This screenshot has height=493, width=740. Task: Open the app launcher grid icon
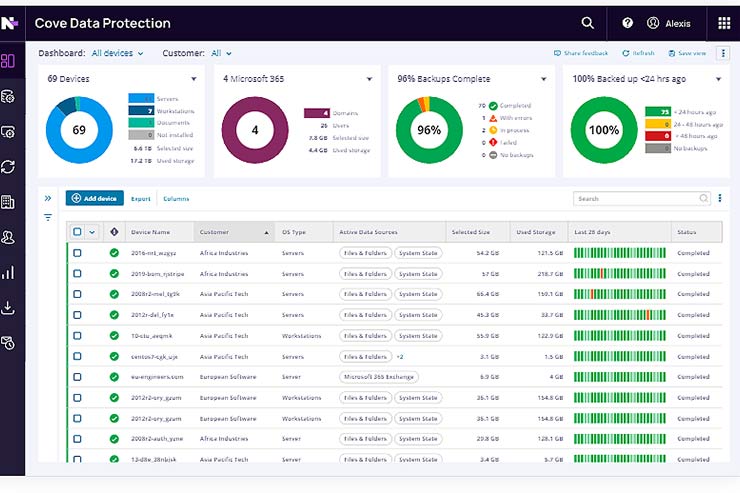tap(724, 23)
